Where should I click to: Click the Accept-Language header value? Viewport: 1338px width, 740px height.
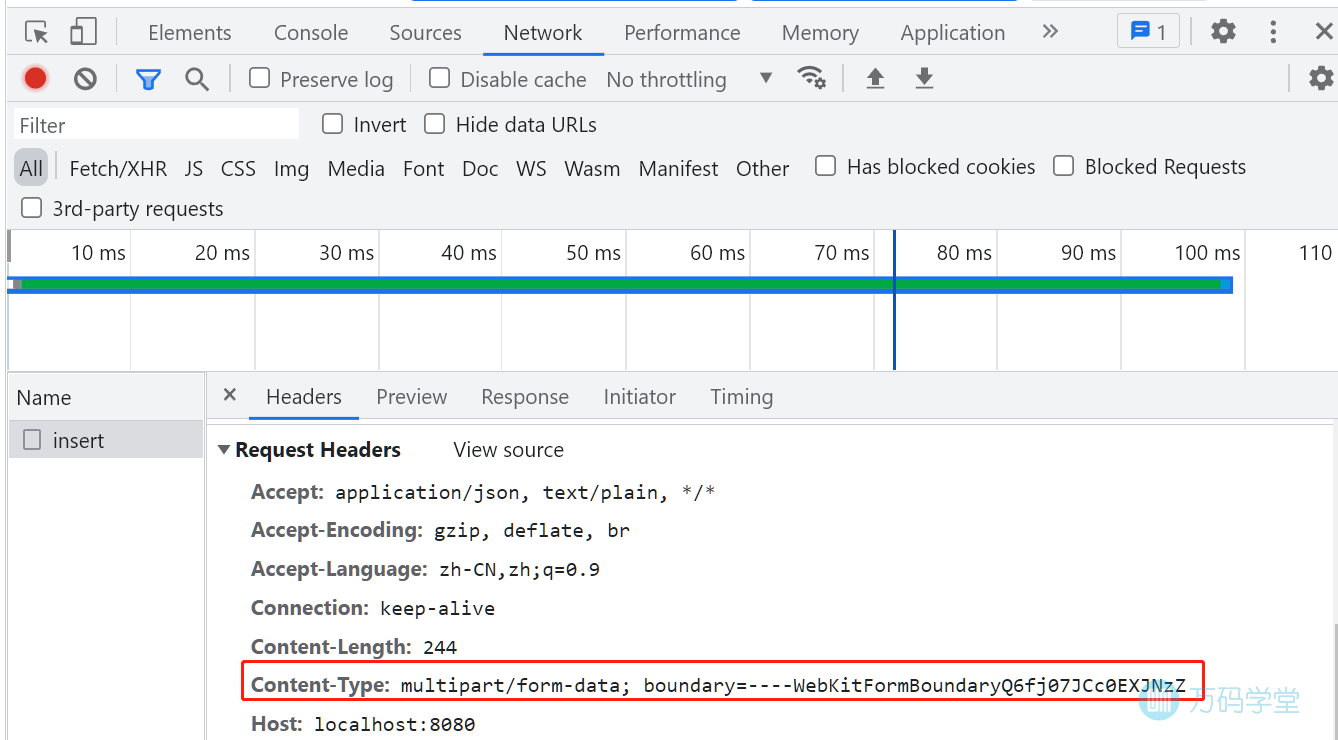pos(520,570)
